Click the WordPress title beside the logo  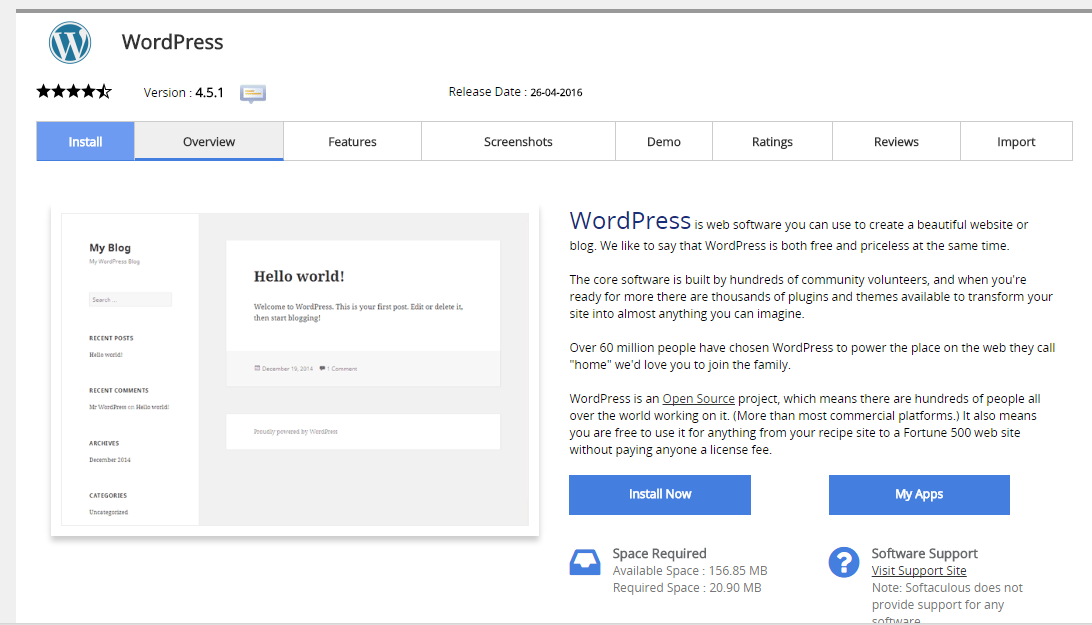(x=173, y=42)
